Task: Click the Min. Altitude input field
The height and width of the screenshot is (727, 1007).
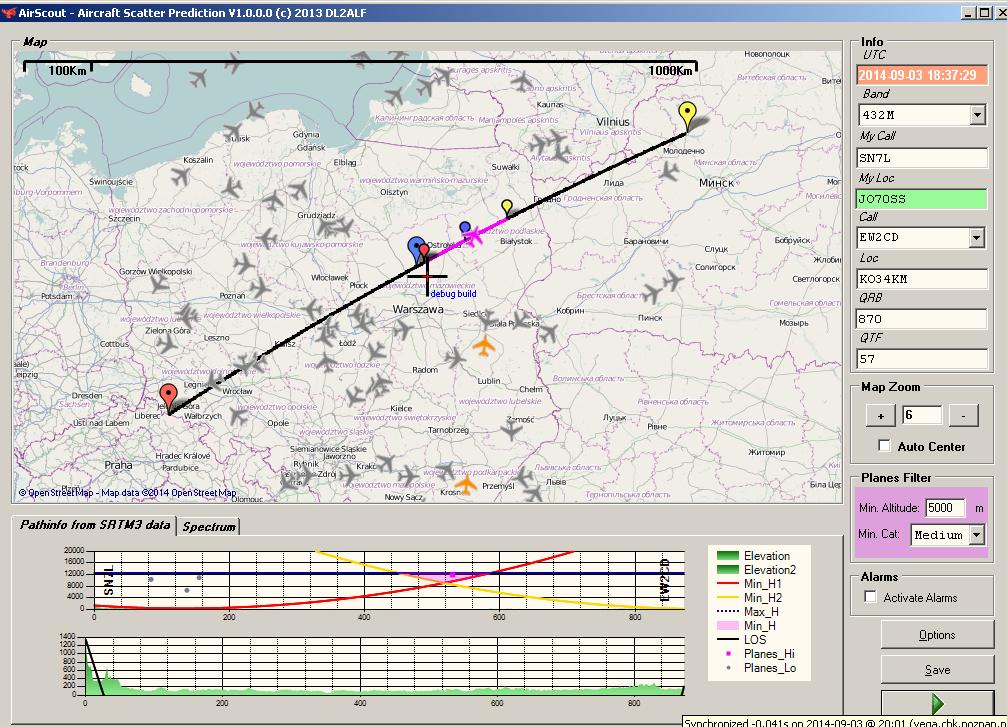Action: click(944, 508)
